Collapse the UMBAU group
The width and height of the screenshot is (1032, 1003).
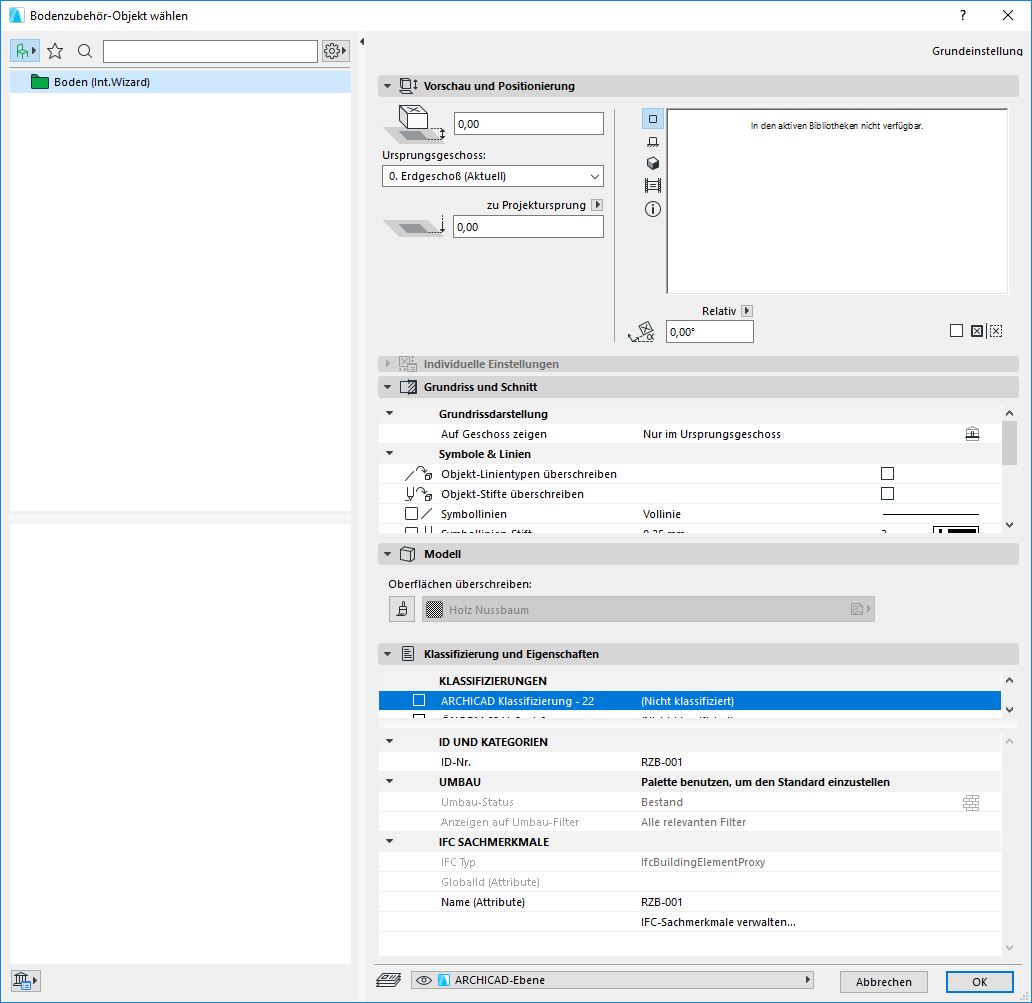point(390,781)
